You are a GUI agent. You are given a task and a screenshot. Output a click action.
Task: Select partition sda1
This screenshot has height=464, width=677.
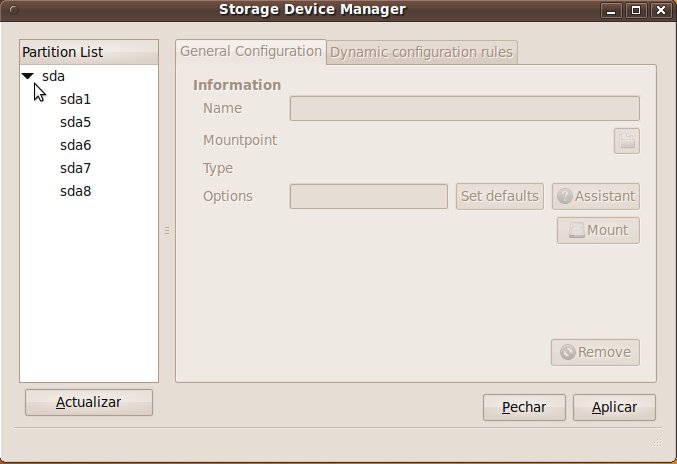click(x=76, y=99)
